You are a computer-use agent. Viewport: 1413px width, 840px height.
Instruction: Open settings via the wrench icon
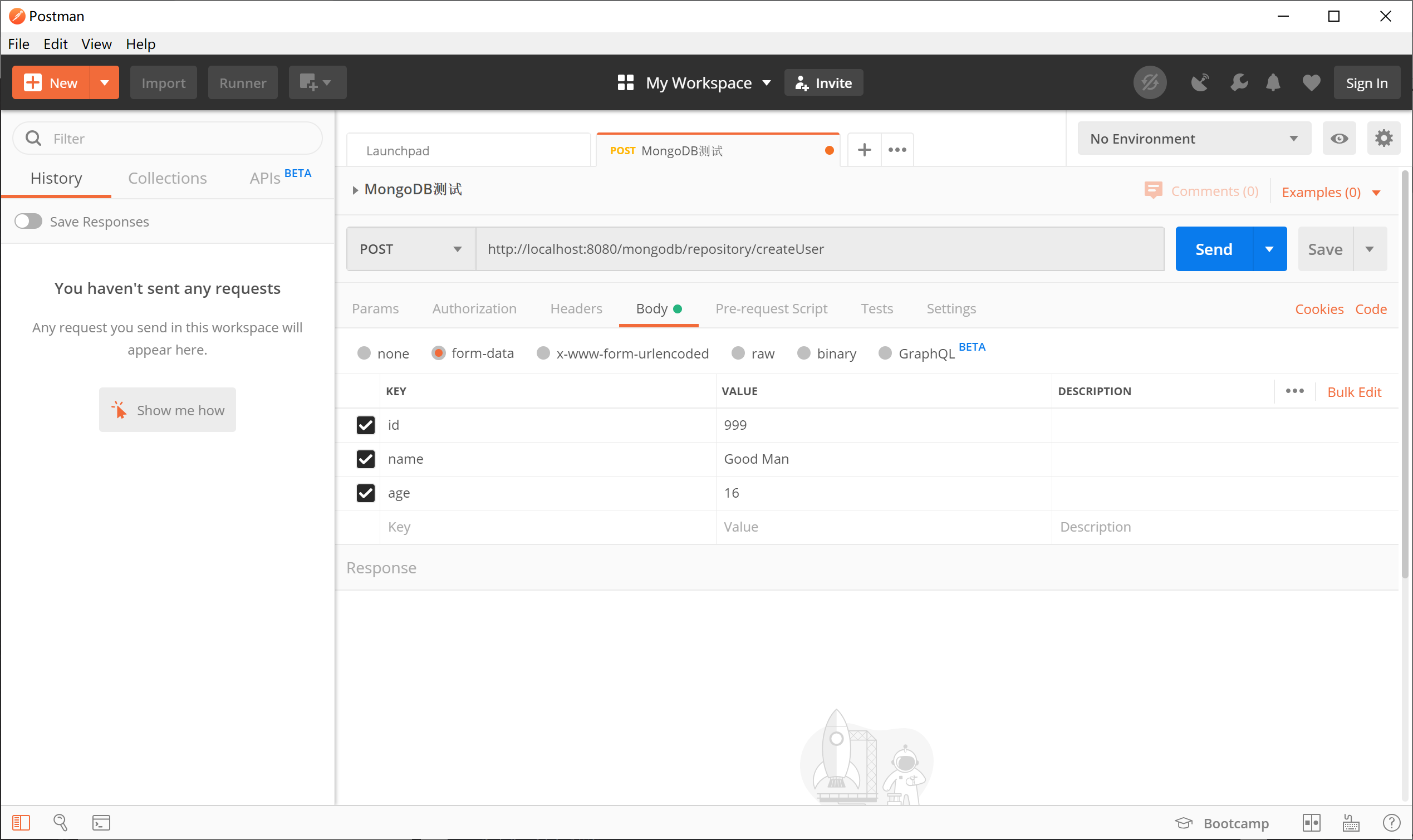pos(1239,82)
